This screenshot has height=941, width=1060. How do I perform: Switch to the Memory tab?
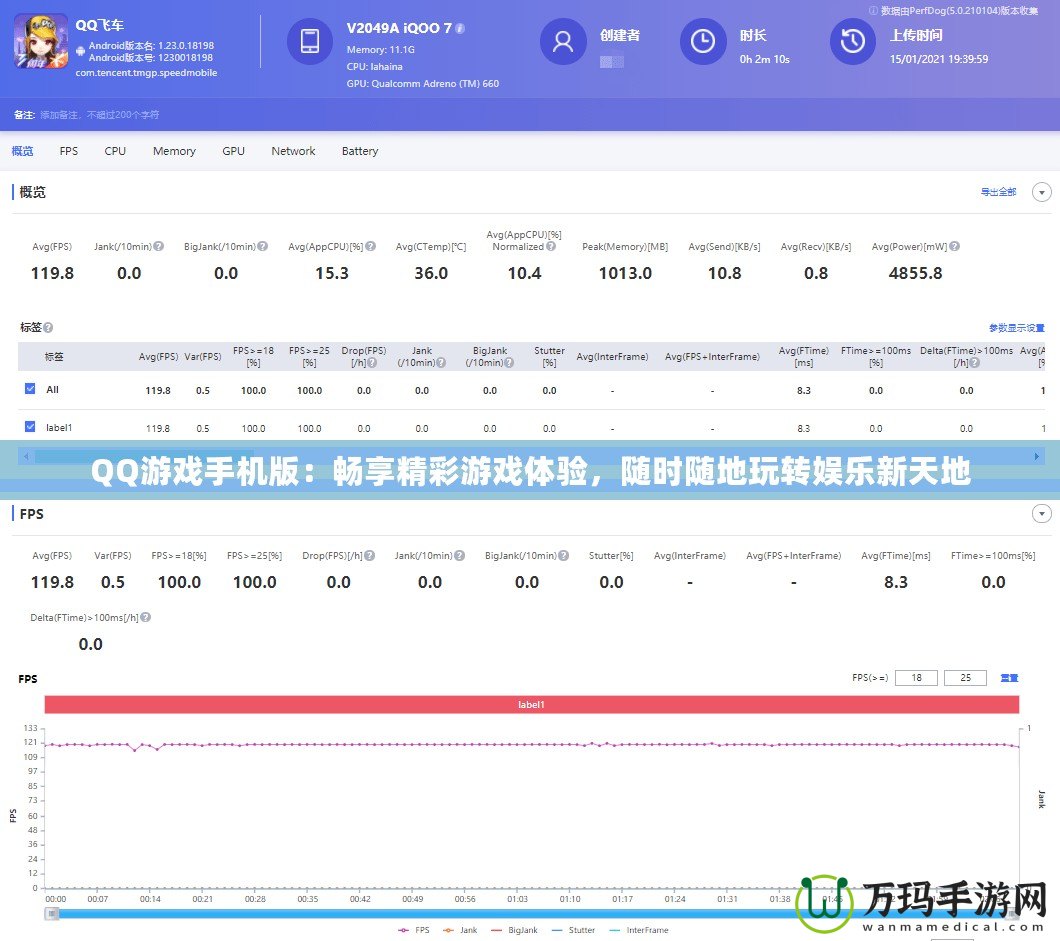coord(174,151)
